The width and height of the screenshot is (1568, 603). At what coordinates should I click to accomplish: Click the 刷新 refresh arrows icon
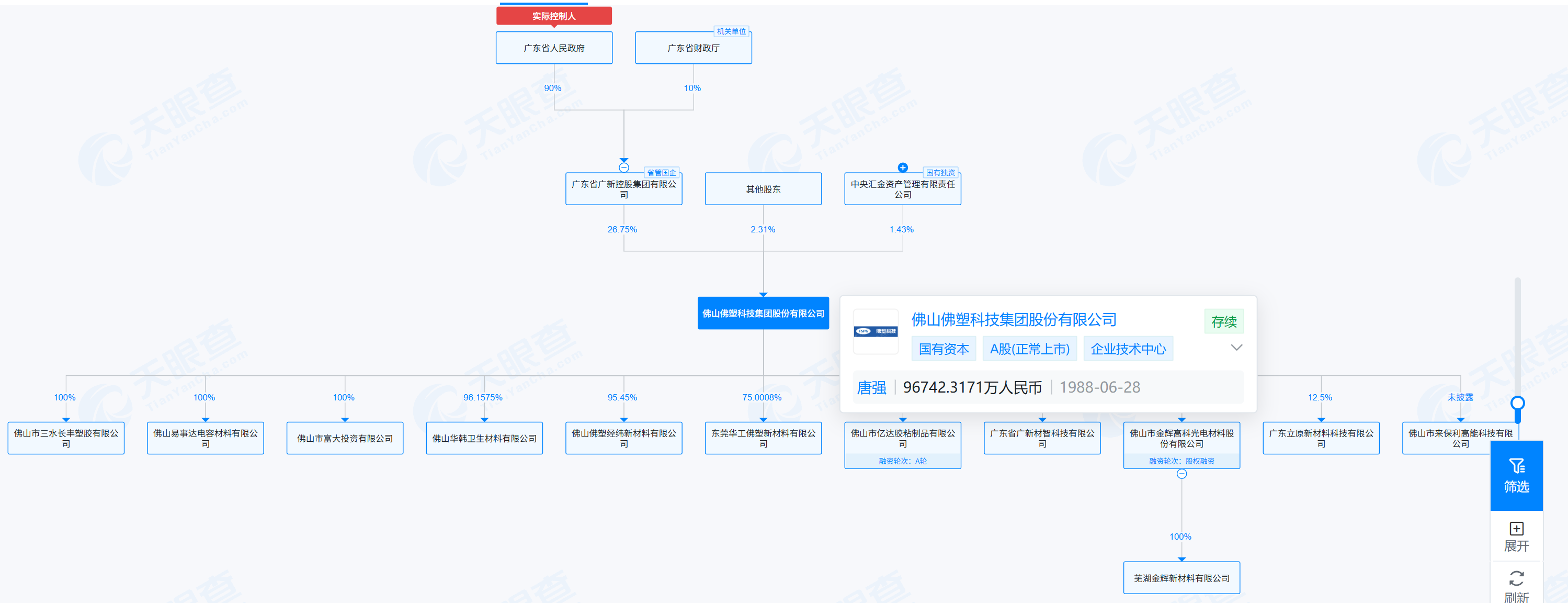[1516, 578]
